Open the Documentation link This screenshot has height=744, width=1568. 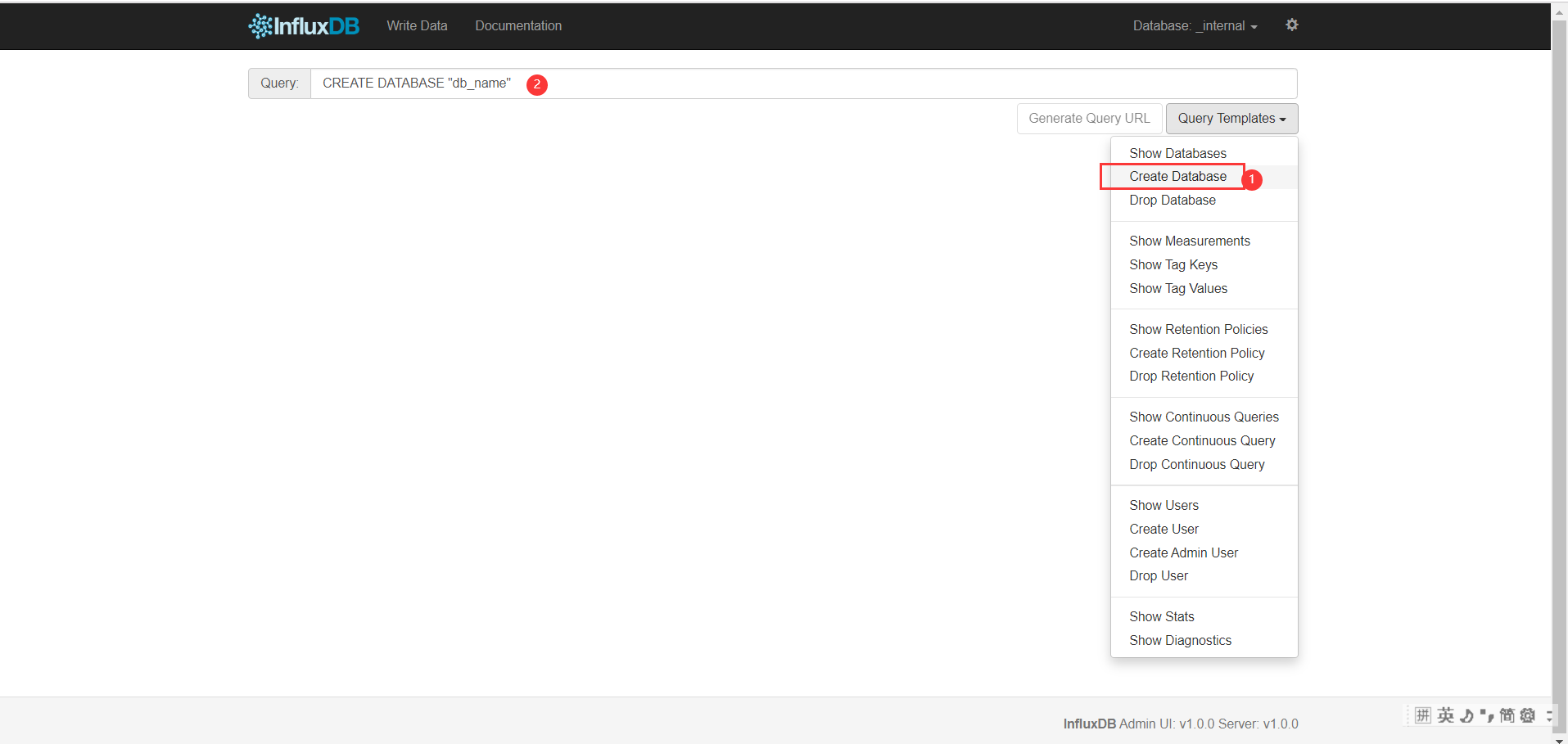pyautogui.click(x=518, y=25)
